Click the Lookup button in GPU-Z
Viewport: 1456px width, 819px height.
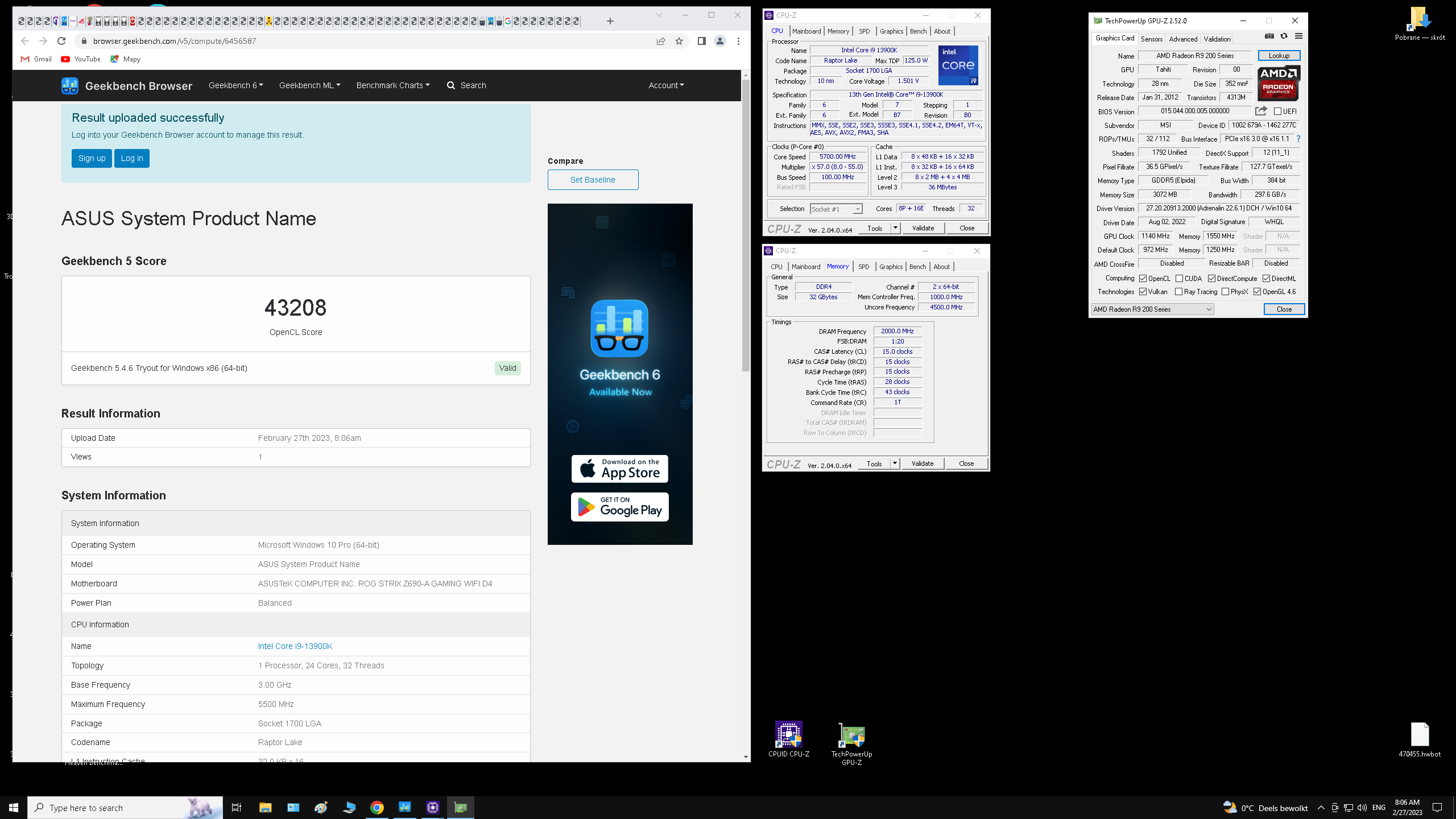1279,56
